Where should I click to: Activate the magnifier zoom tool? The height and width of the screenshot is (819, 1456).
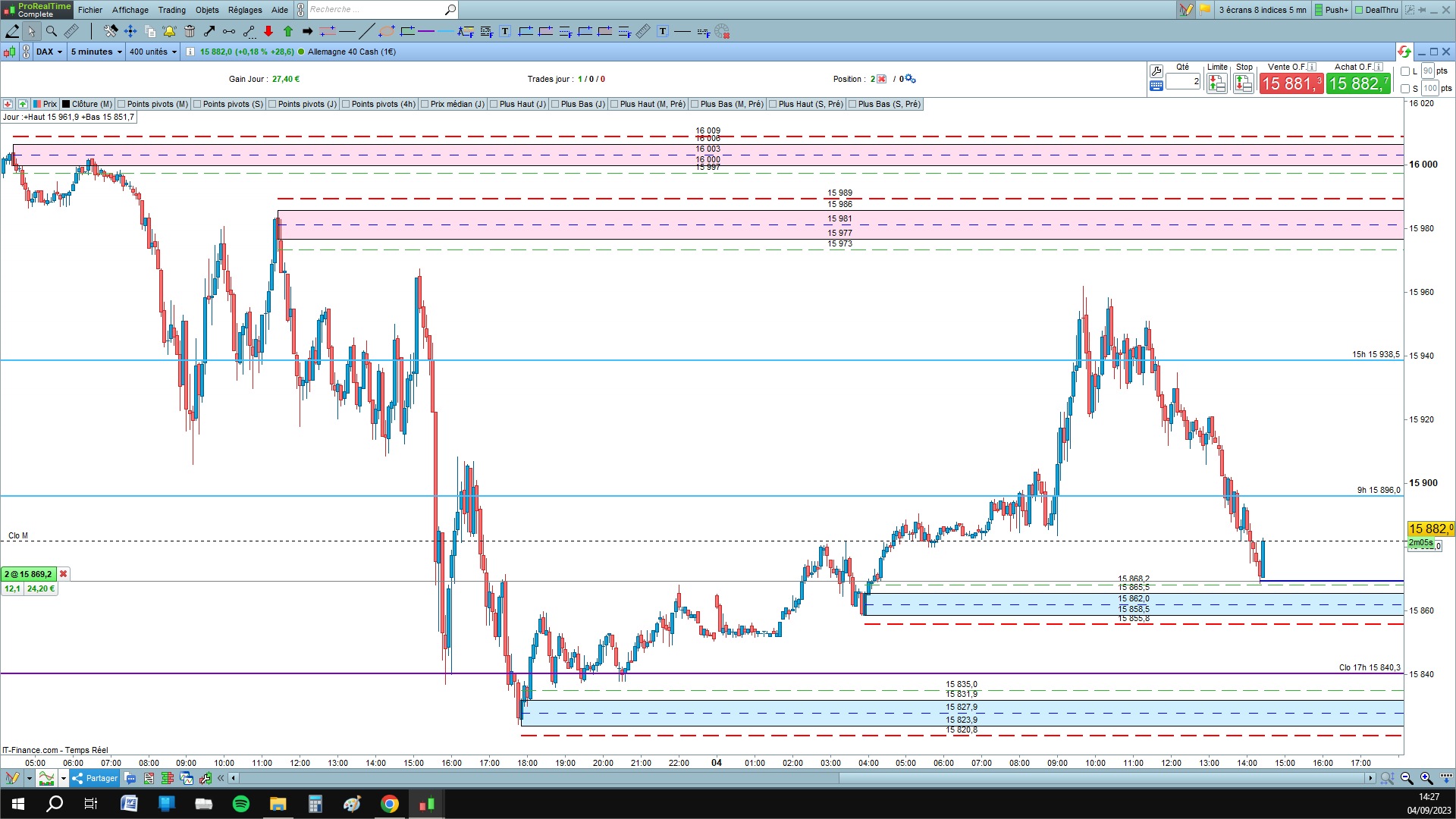[52, 31]
